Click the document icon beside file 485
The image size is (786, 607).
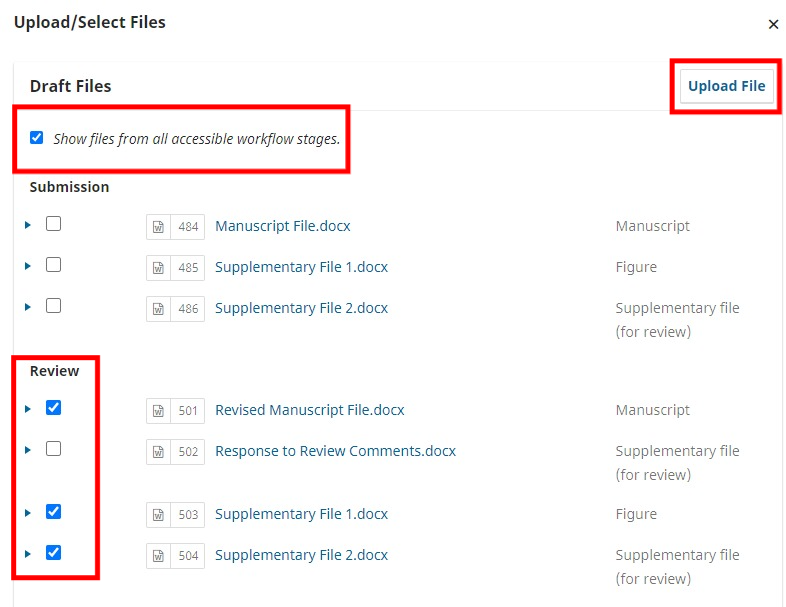click(158, 268)
